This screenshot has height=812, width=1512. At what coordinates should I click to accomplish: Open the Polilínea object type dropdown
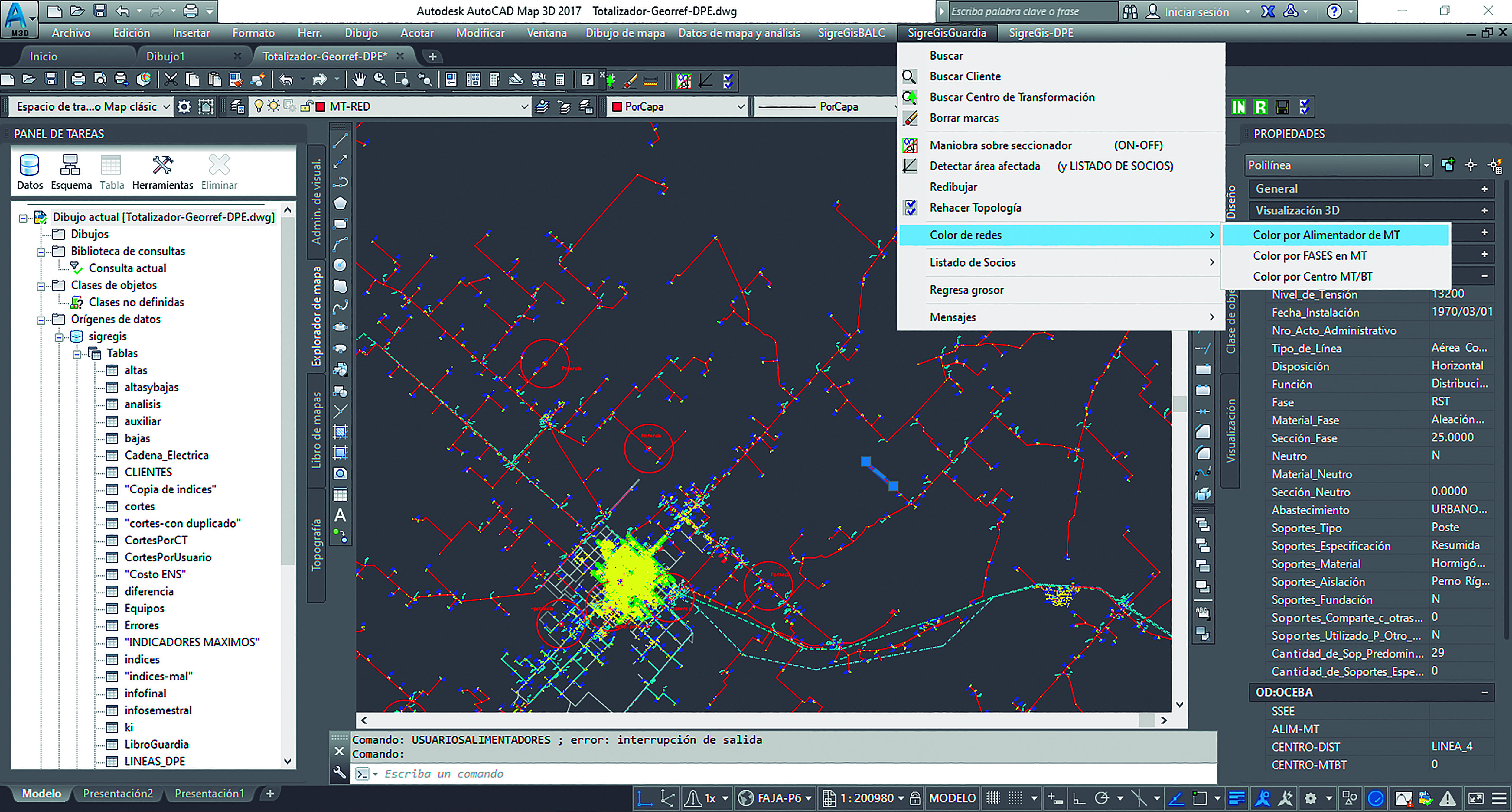tap(1338, 165)
